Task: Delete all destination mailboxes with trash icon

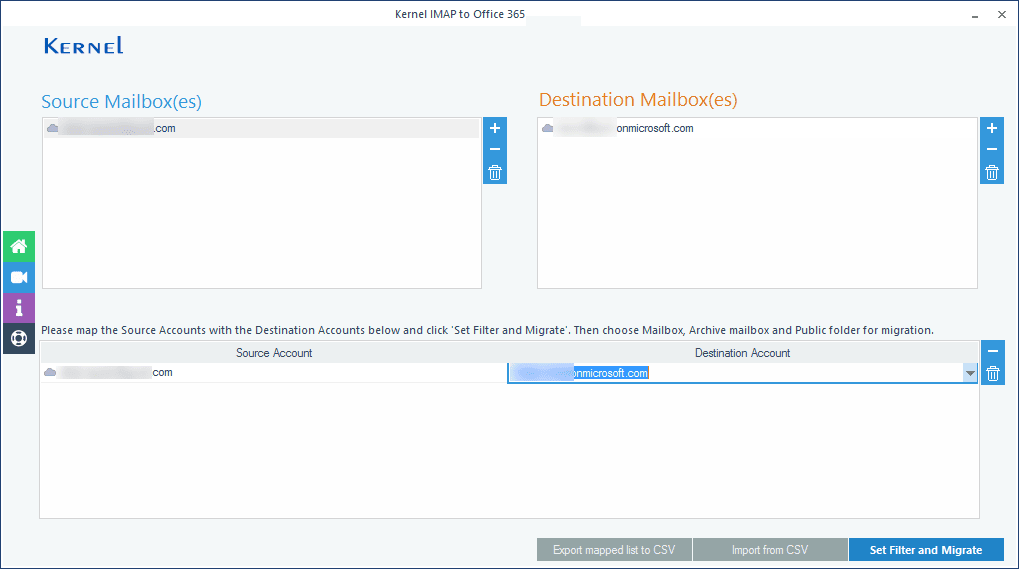Action: coord(992,173)
